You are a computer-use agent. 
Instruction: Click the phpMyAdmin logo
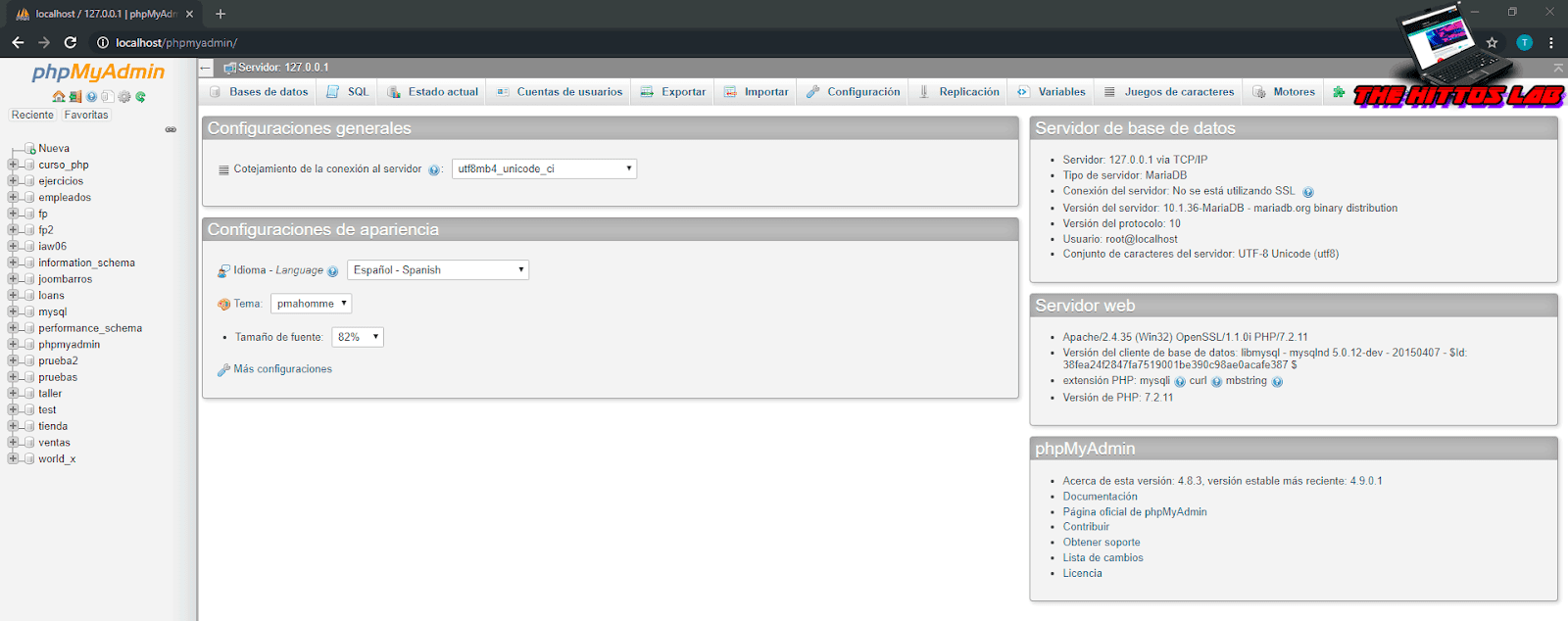[x=98, y=72]
